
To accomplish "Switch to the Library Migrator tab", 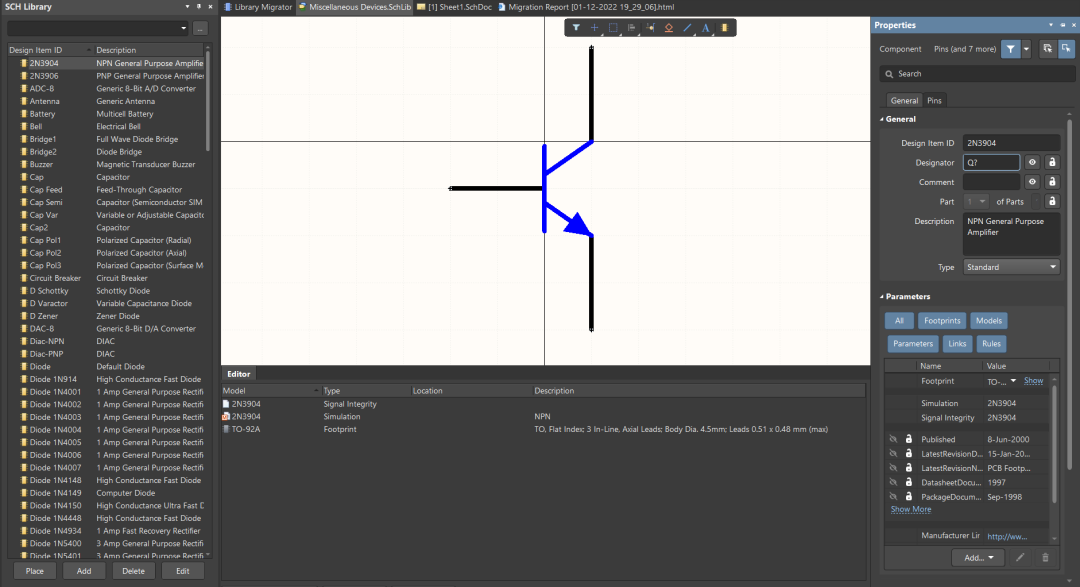I will click(258, 7).
